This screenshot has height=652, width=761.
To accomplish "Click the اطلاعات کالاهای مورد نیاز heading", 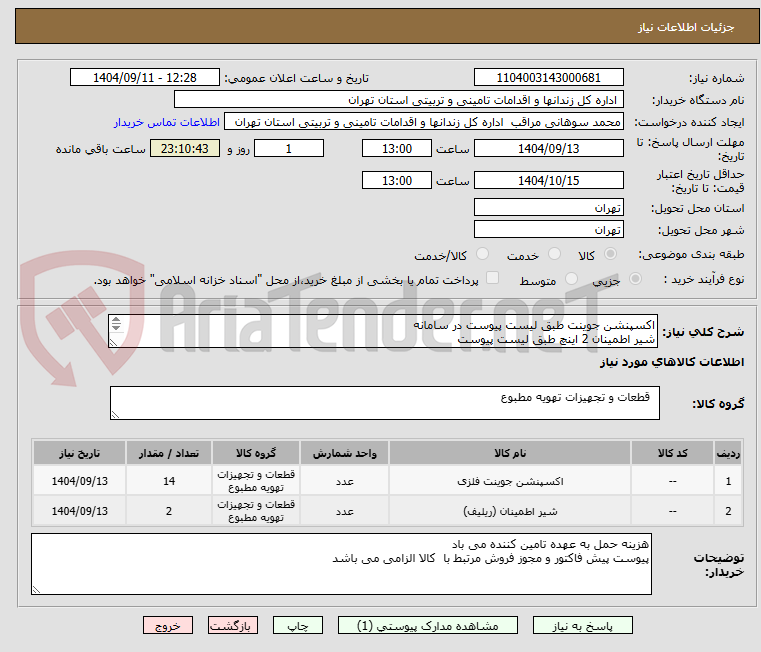I will point(672,362).
